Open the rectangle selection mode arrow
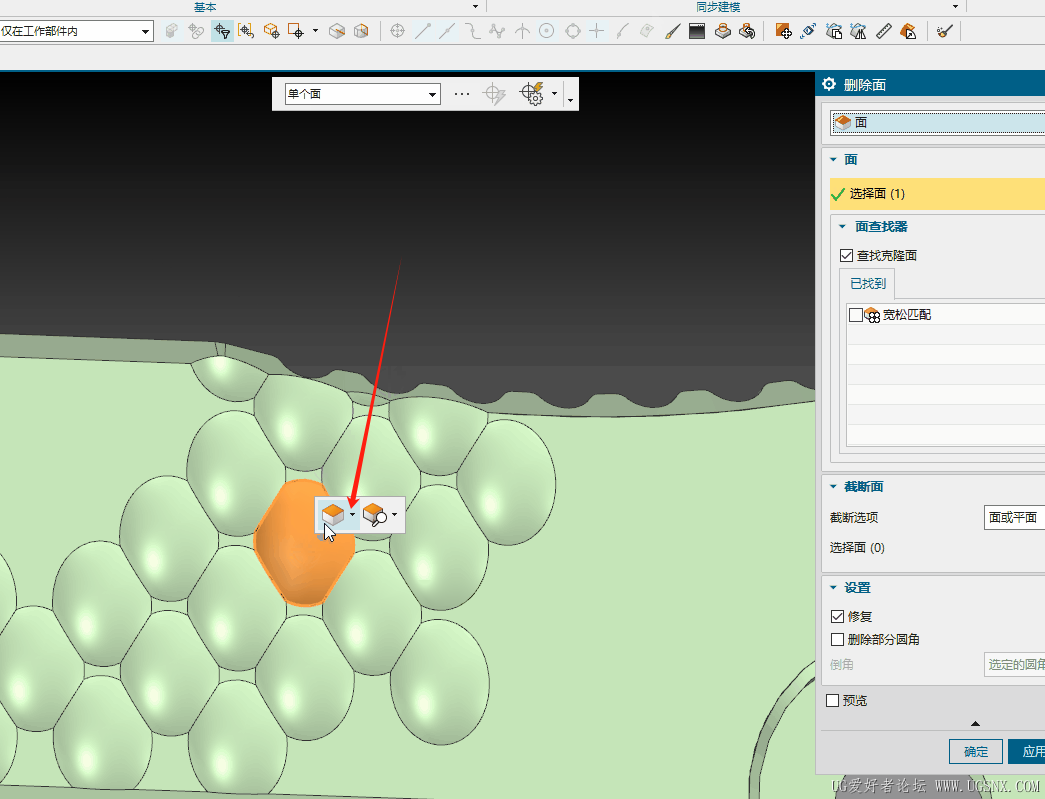Screen dimensions: 1045x799 click(x=315, y=31)
